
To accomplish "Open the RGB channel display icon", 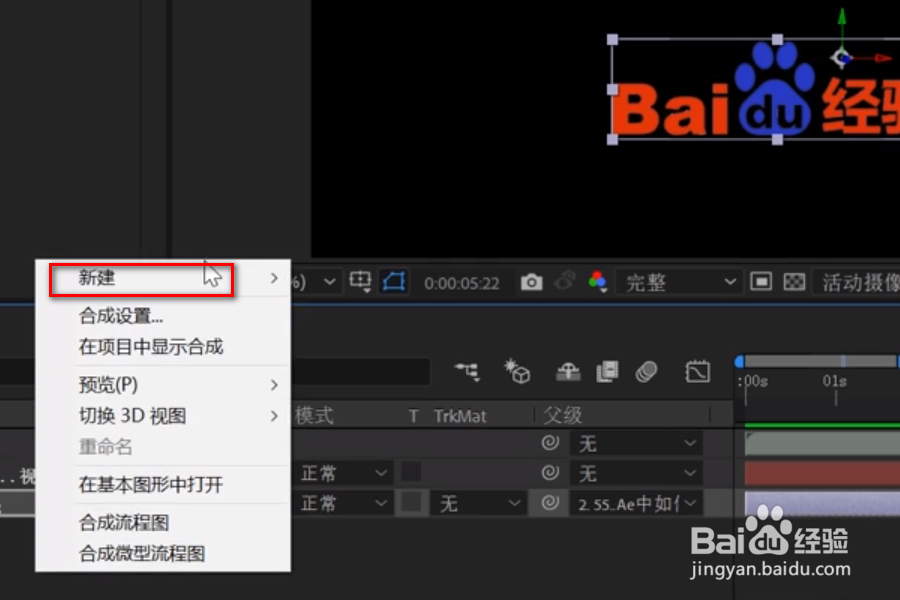I will [x=598, y=281].
